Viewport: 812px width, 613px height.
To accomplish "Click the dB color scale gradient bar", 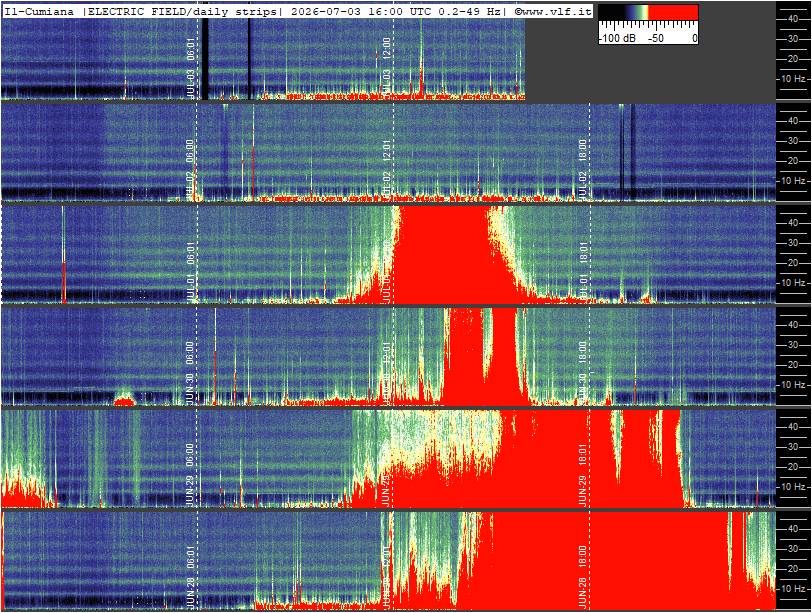I will 648,12.
